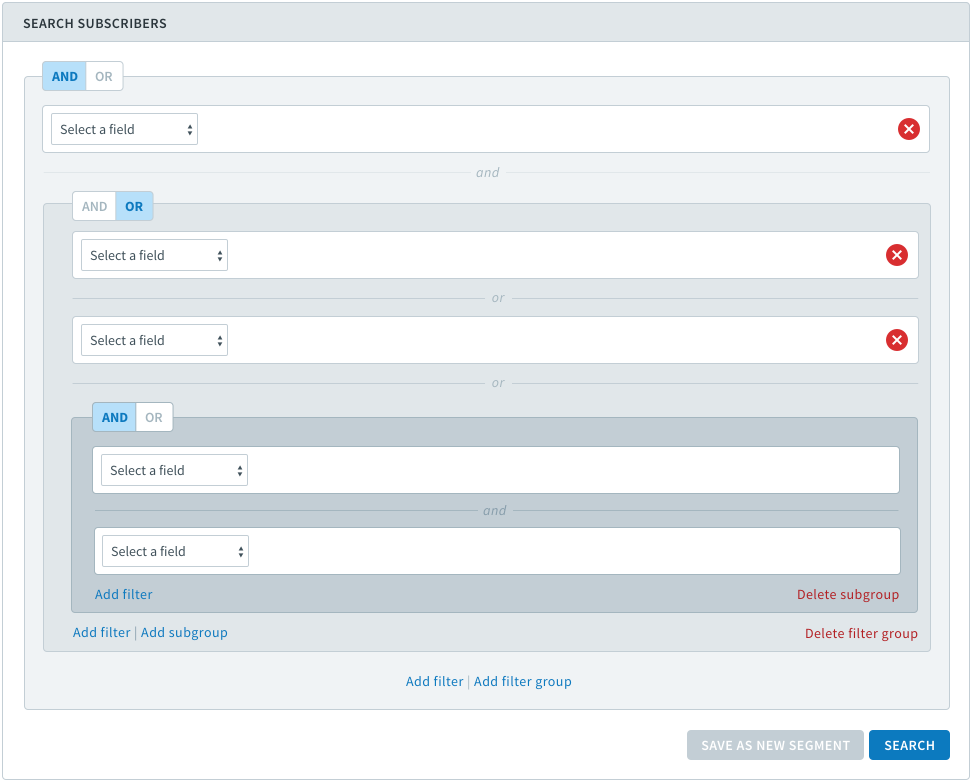Remove the top-level filter with red X

(x=908, y=129)
